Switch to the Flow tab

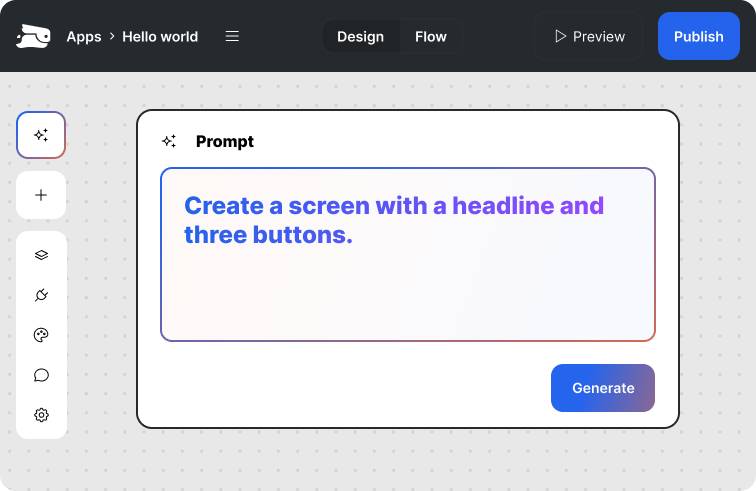(x=431, y=37)
